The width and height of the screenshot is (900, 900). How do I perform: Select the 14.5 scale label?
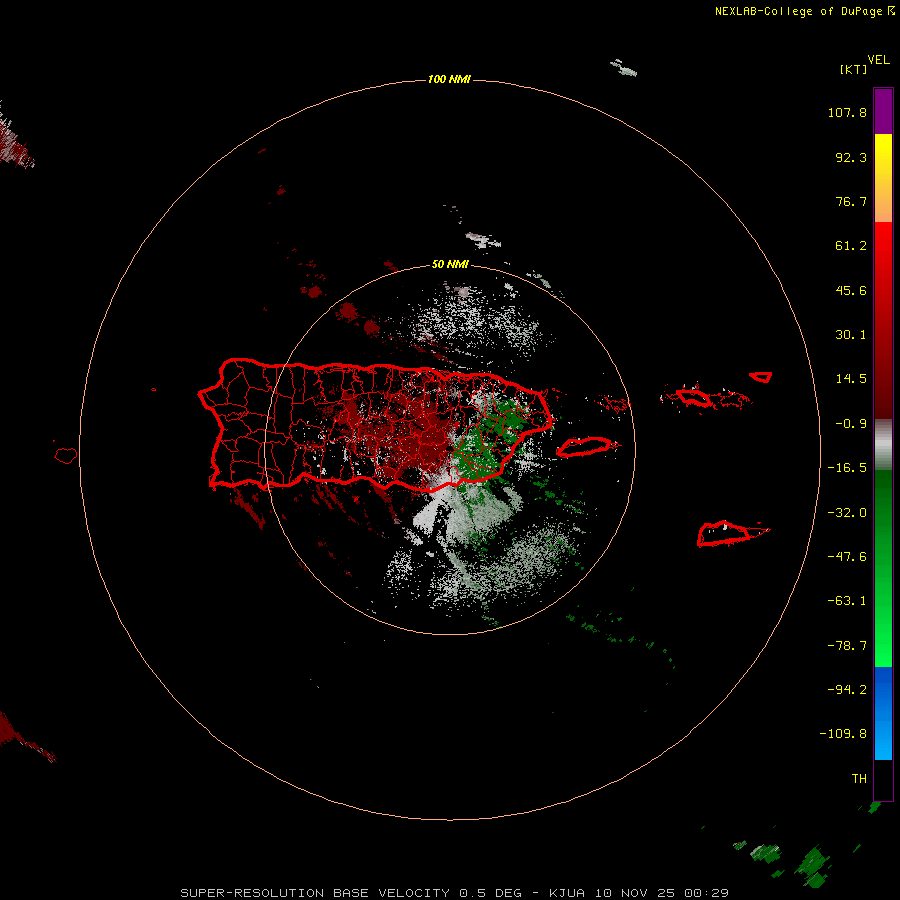pos(851,379)
